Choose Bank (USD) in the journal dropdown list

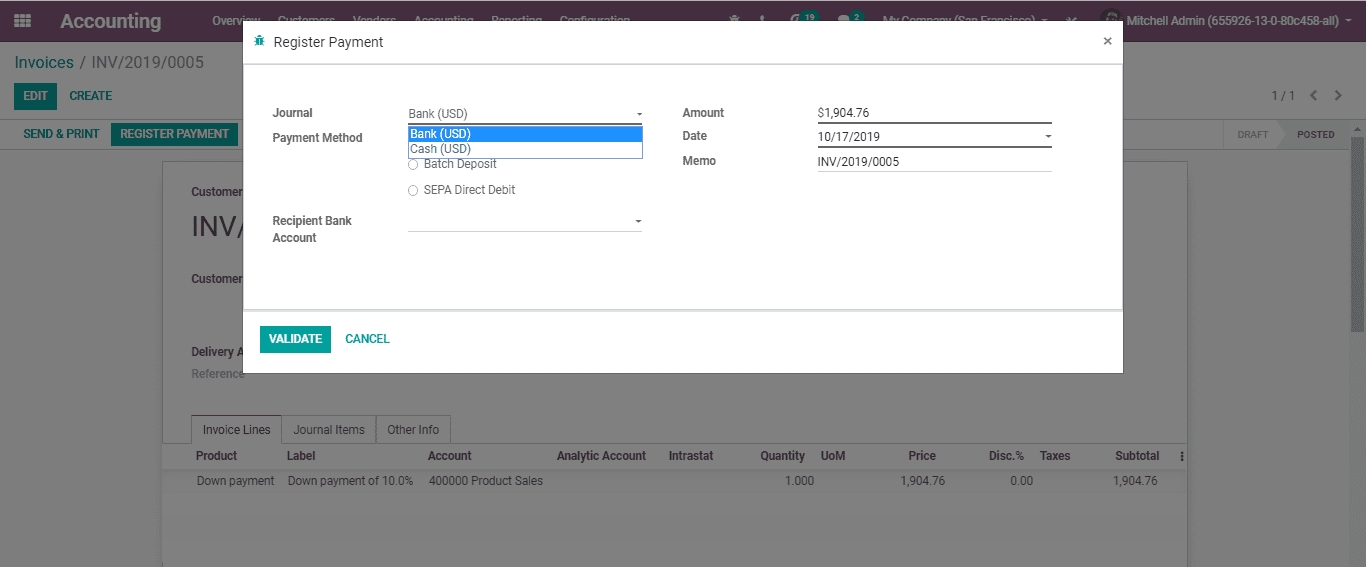[440, 134]
